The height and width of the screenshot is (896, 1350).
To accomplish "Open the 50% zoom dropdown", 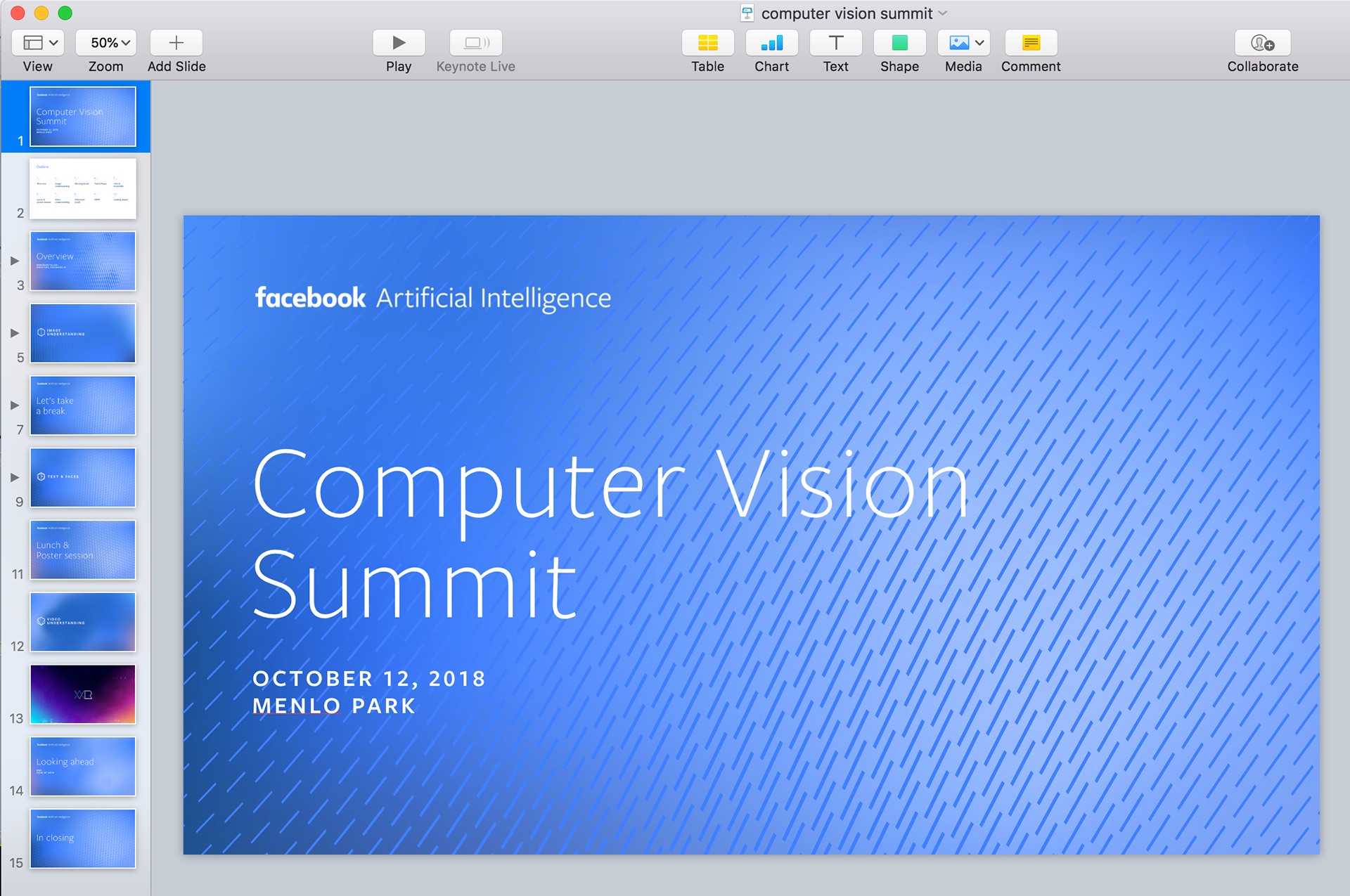I will point(105,43).
